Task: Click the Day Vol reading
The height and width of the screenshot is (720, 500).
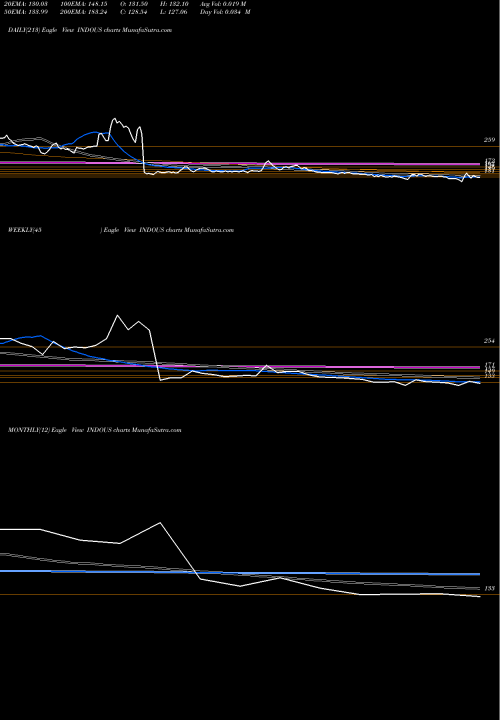Action: [225, 12]
